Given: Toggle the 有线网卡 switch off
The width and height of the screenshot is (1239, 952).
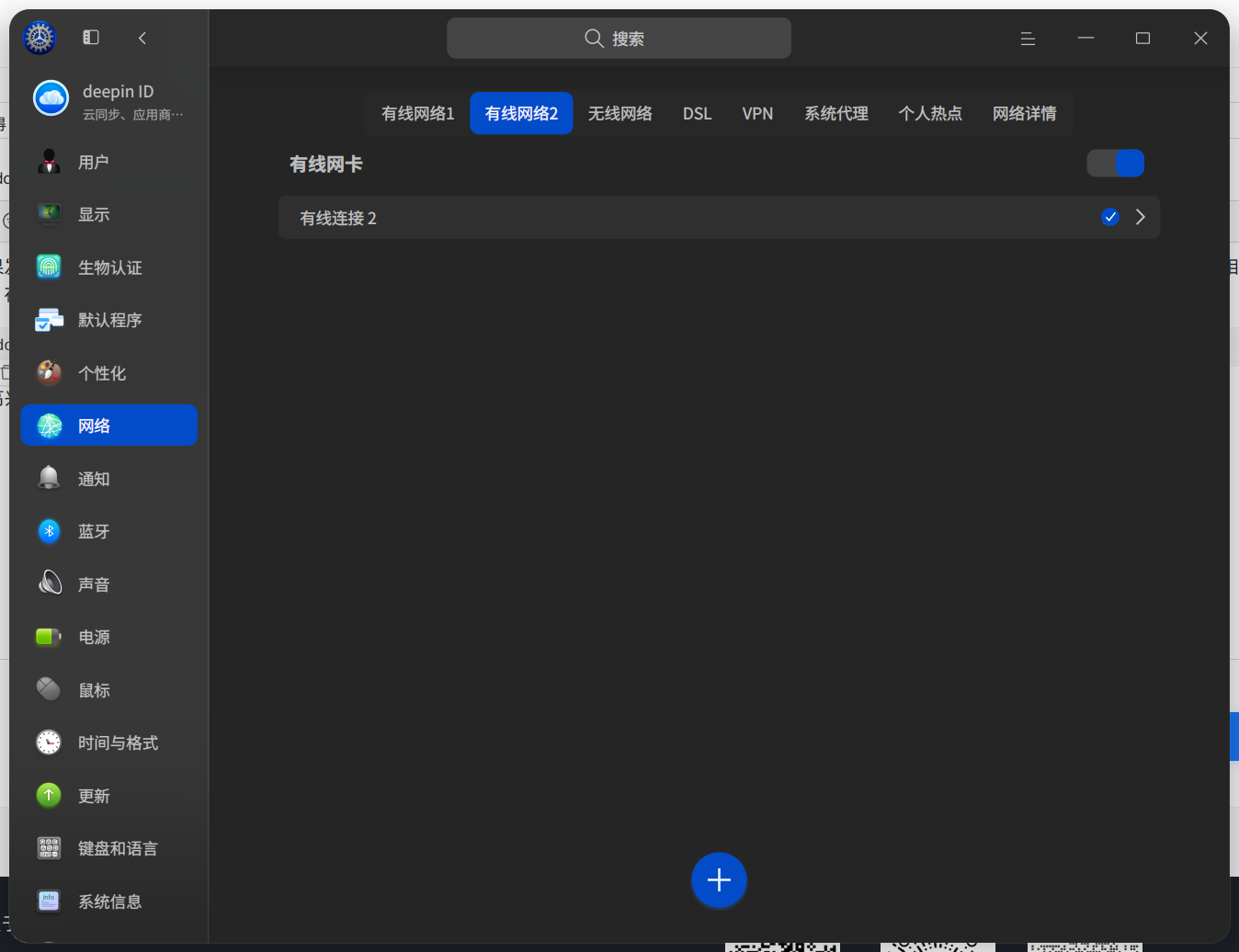Looking at the screenshot, I should (x=1115, y=164).
